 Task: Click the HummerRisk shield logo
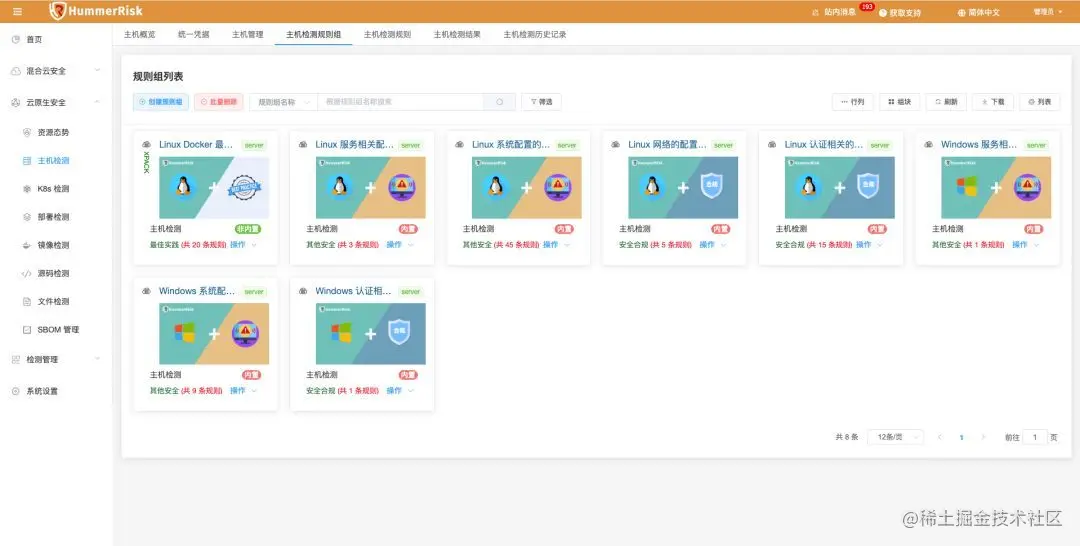[58, 11]
